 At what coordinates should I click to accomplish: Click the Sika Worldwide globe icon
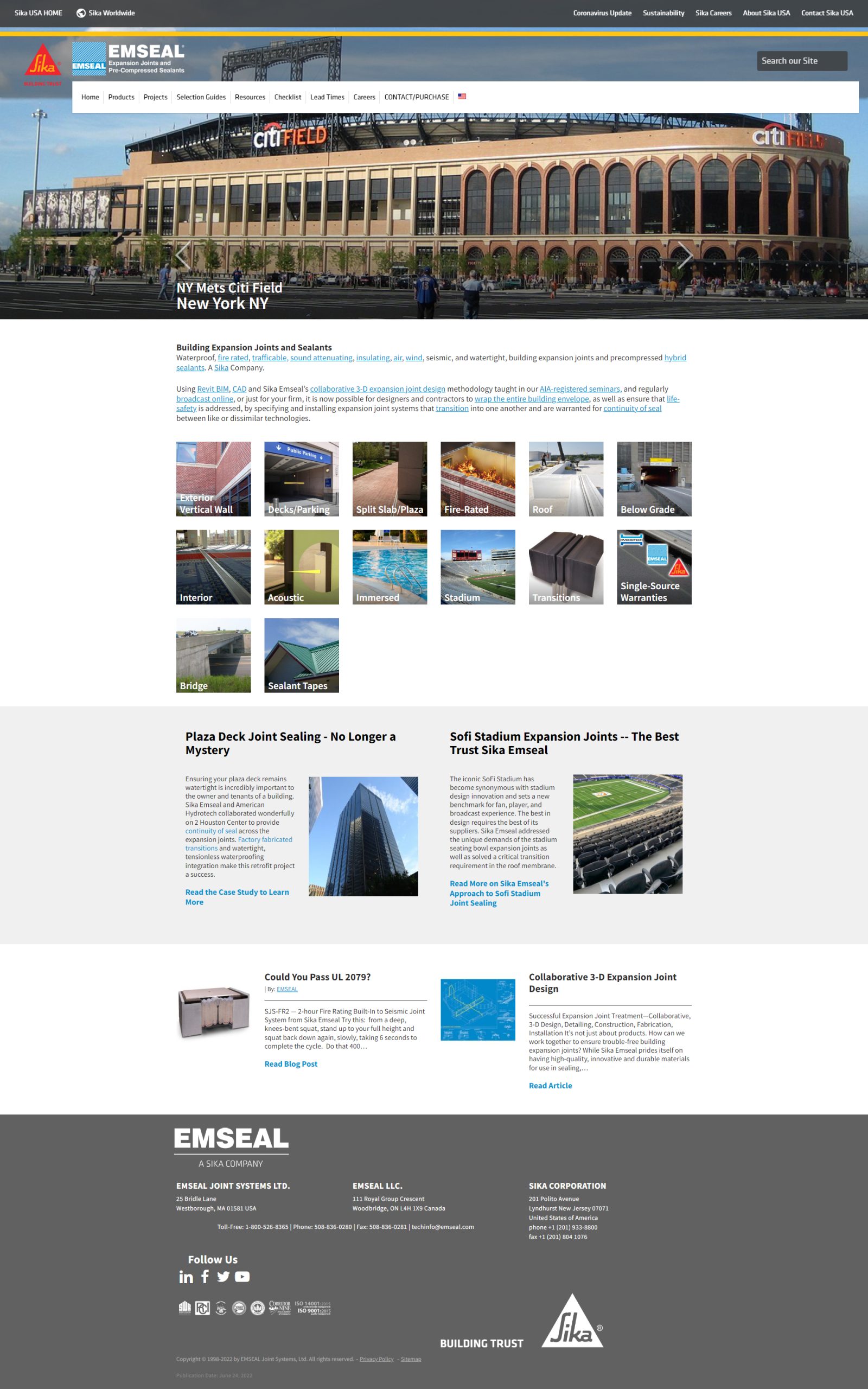pyautogui.click(x=81, y=13)
